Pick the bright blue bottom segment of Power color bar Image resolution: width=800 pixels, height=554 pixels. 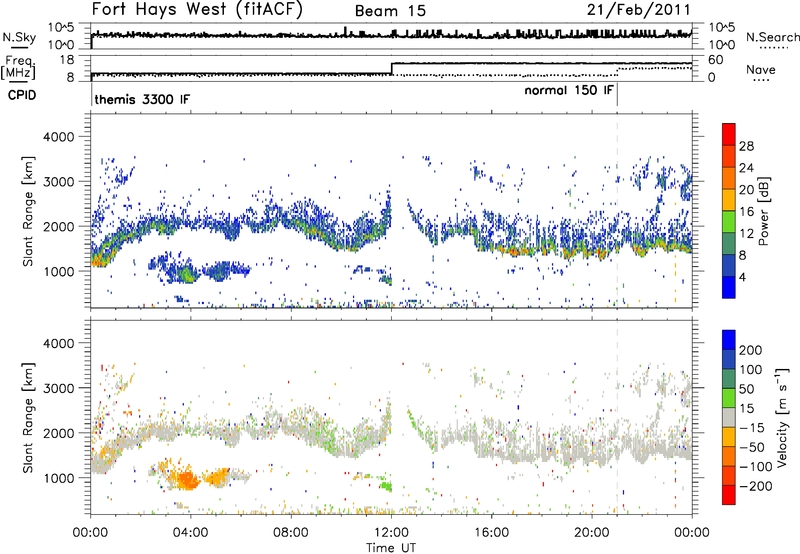729,287
